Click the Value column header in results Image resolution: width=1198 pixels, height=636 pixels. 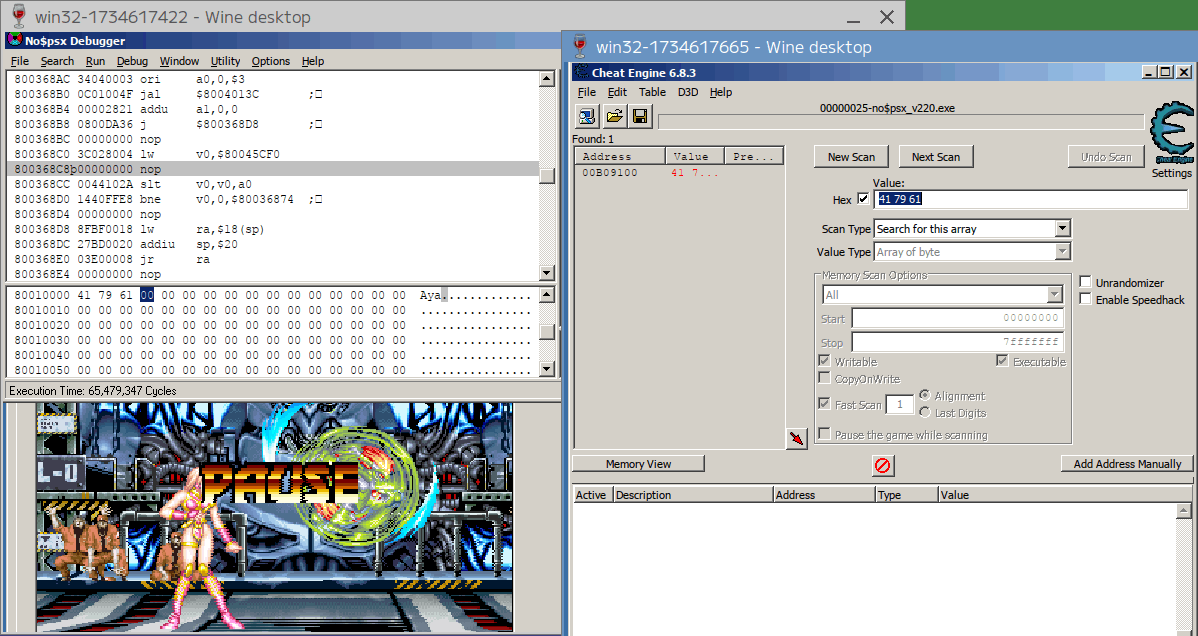point(695,156)
